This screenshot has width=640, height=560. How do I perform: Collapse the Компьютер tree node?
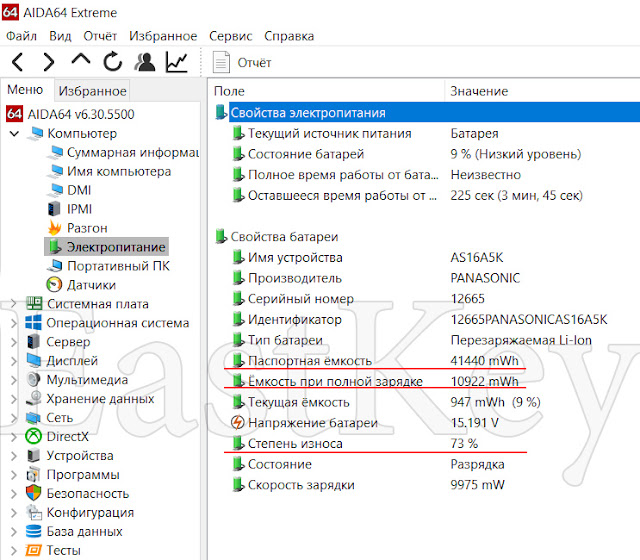[14, 133]
